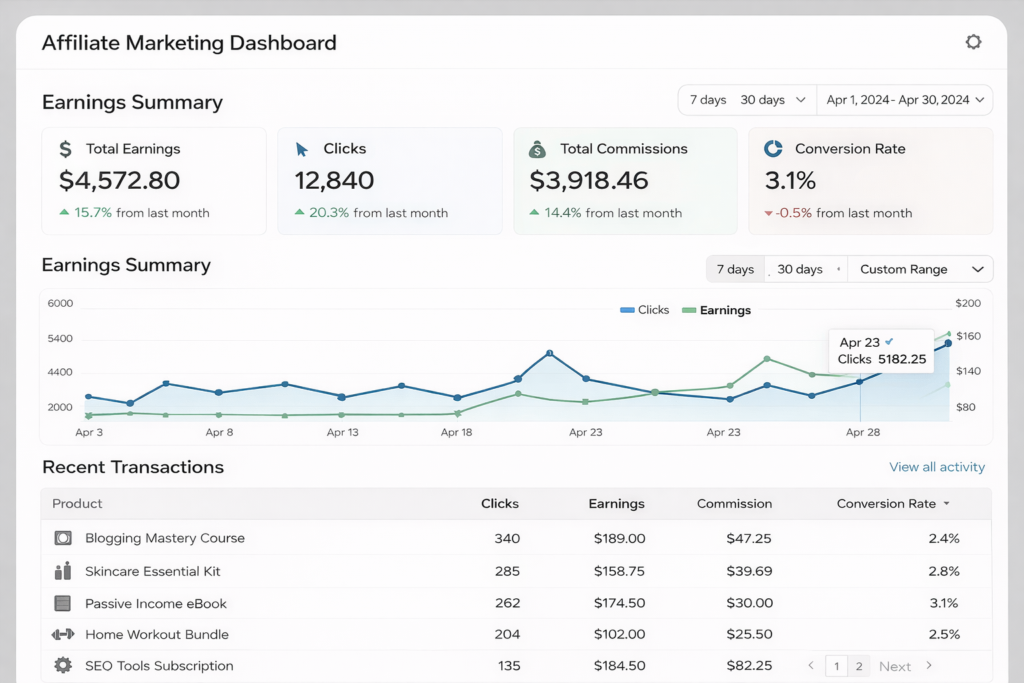Click Next to view more transactions
Image resolution: width=1024 pixels, height=683 pixels.
(895, 666)
